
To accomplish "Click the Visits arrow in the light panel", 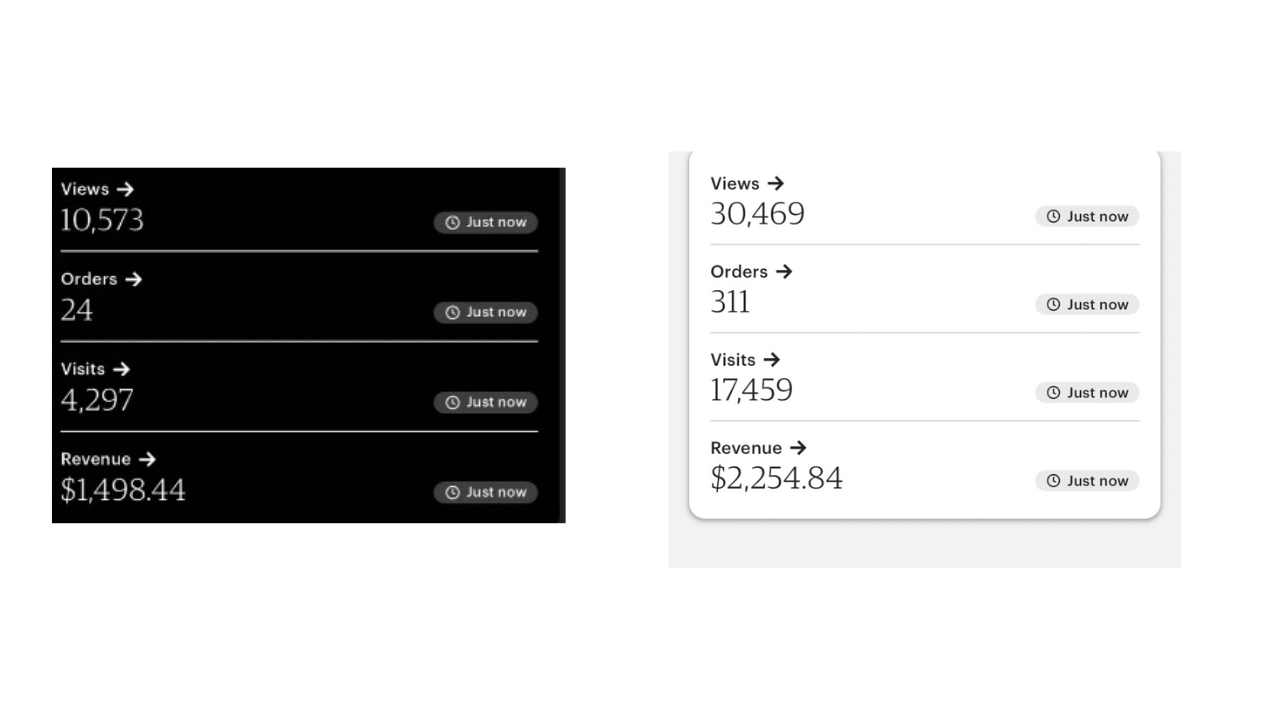I will tap(771, 360).
